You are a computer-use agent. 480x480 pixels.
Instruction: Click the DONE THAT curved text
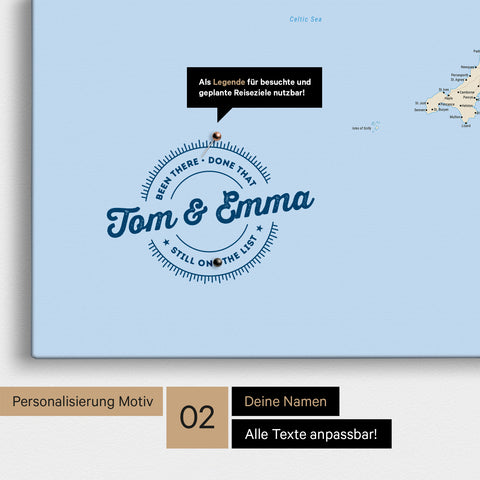(x=233, y=170)
